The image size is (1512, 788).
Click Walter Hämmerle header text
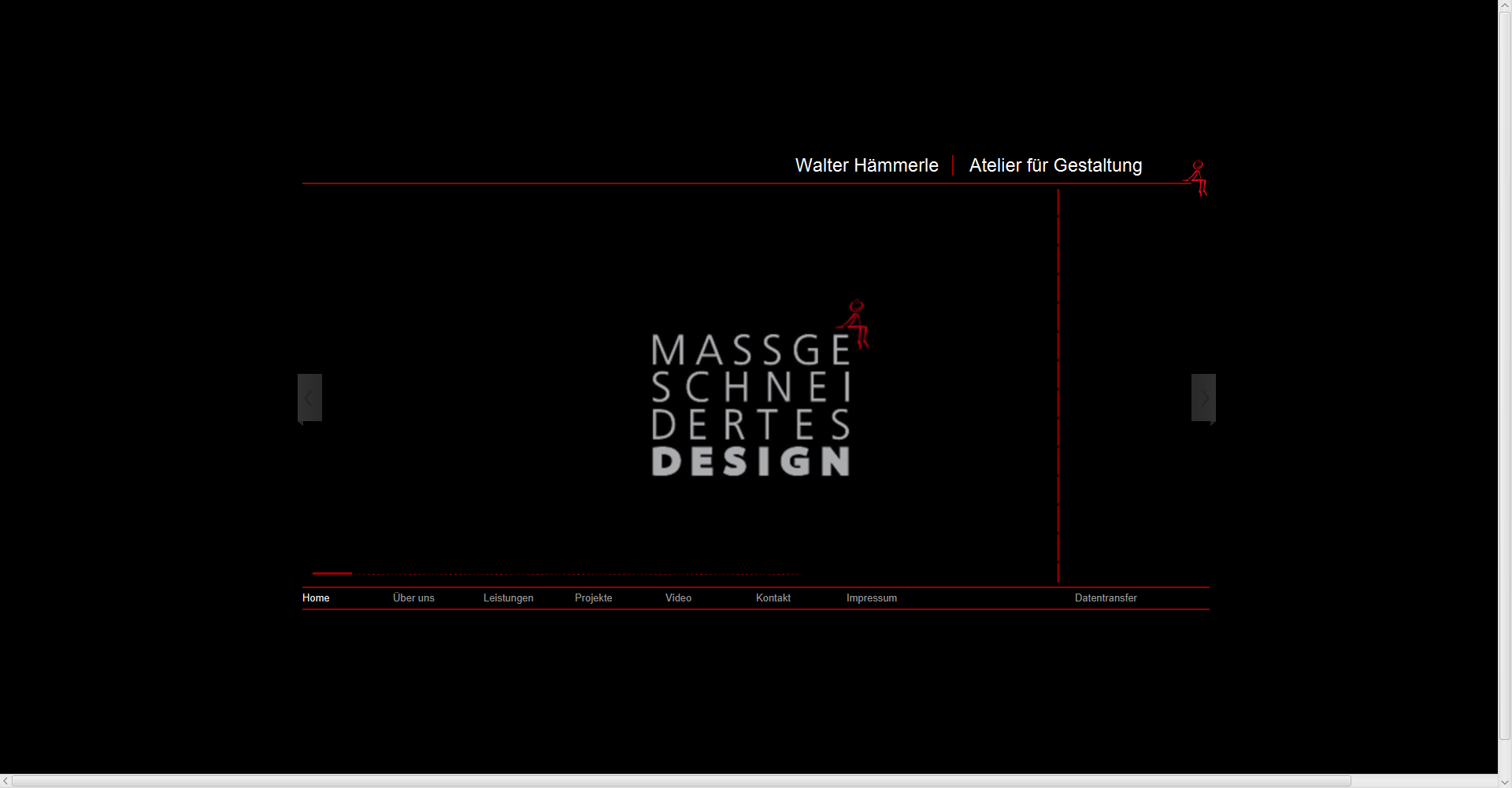point(866,165)
